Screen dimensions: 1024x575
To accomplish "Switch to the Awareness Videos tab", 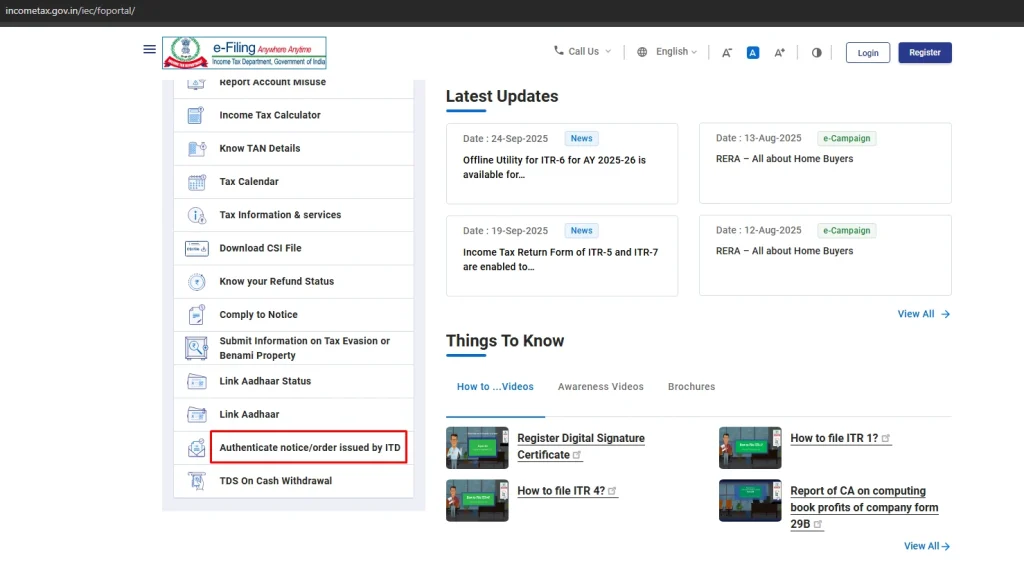I will (x=600, y=387).
